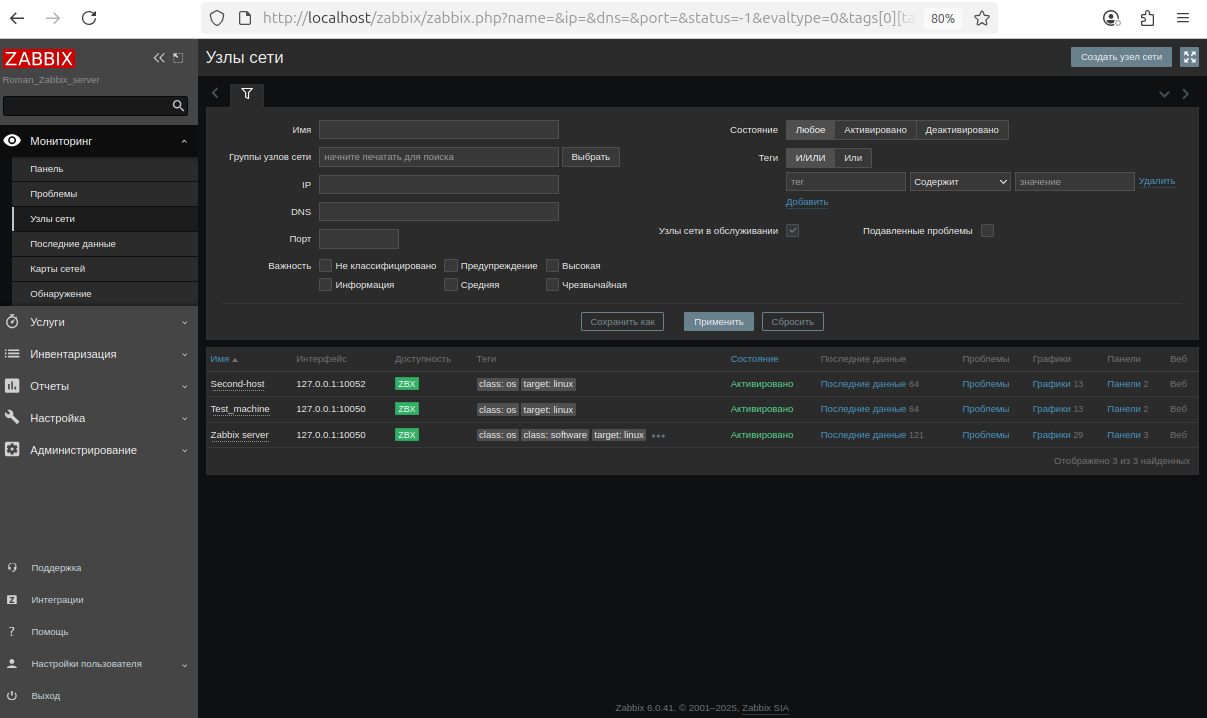This screenshot has height=718, width=1207.
Task: Check the Средняя severity box
Action: pos(451,285)
